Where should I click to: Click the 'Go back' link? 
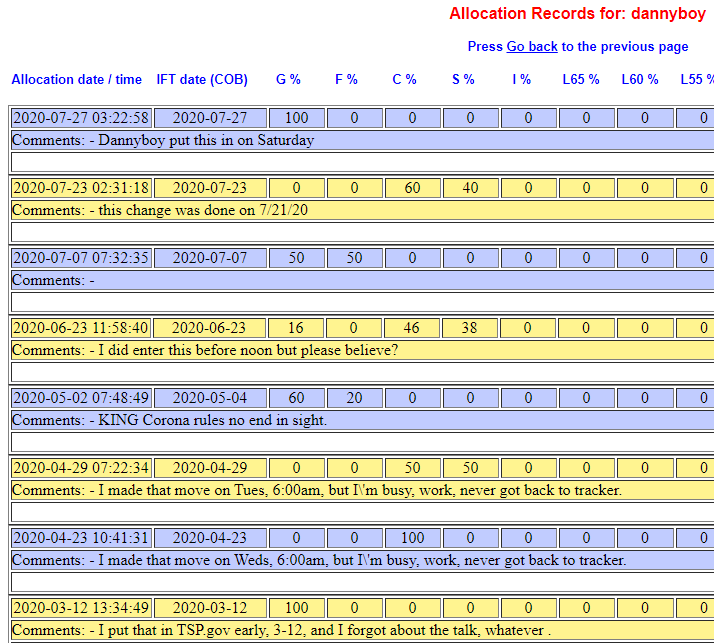(532, 47)
